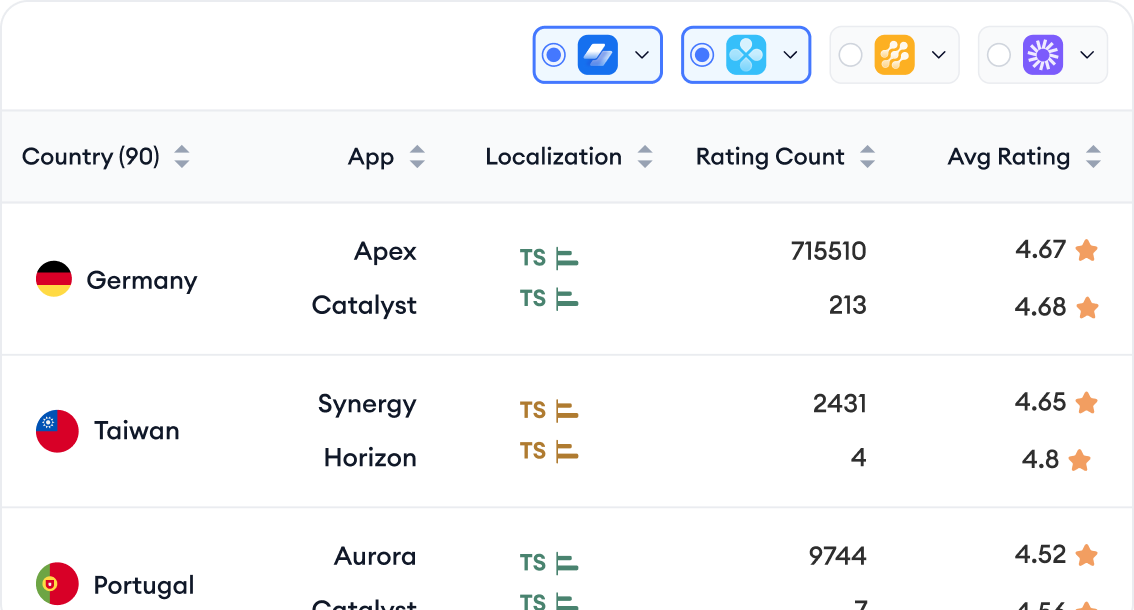
Task: Click the light blue four-petal app icon
Action: (x=746, y=55)
